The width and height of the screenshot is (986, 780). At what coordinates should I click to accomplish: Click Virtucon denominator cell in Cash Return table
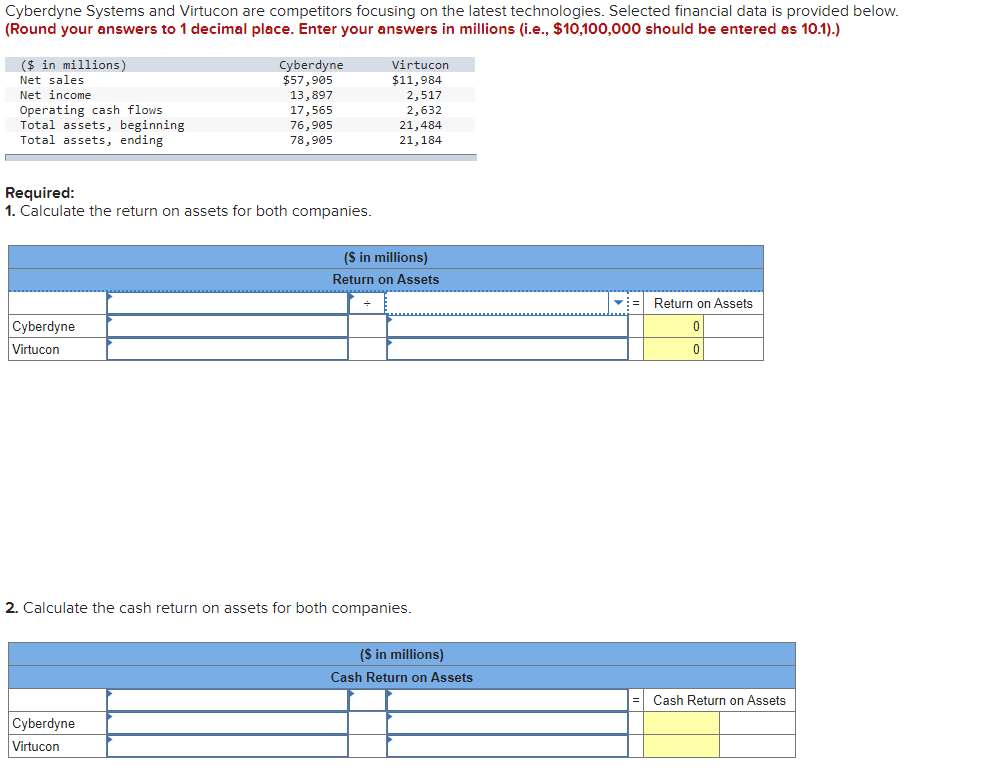click(x=507, y=746)
